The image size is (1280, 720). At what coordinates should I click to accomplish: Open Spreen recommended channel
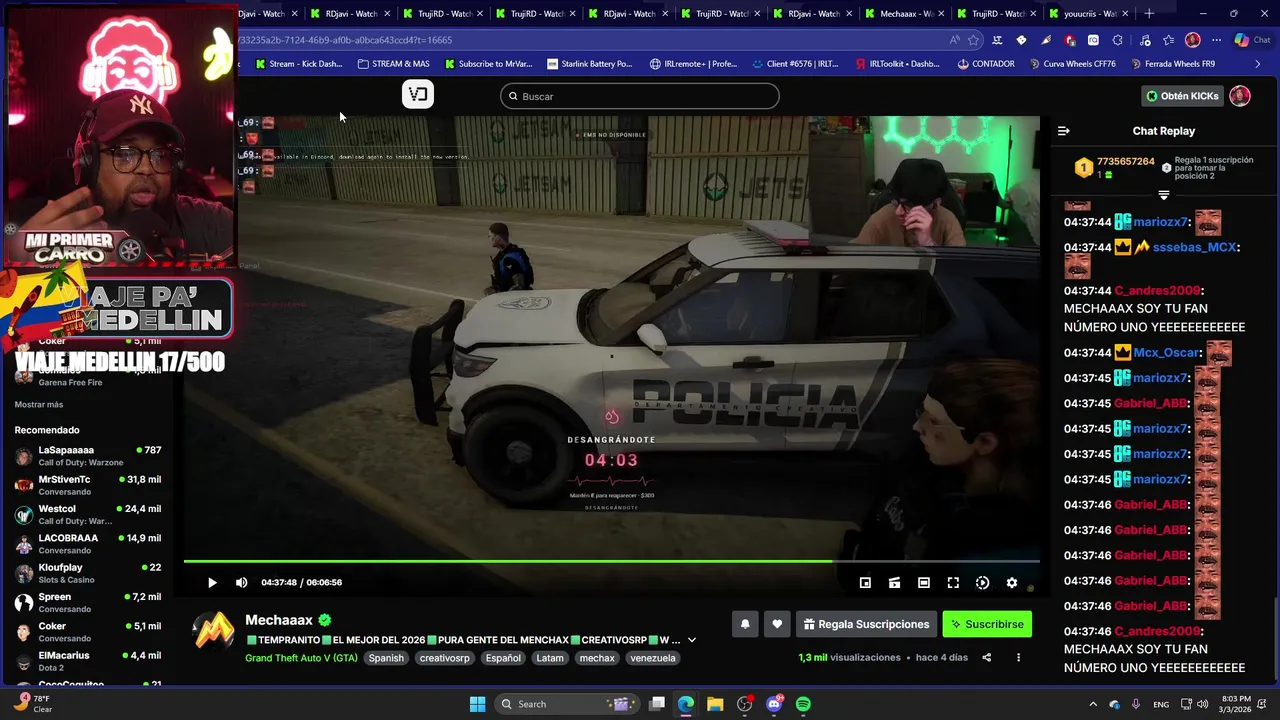tap(88, 602)
